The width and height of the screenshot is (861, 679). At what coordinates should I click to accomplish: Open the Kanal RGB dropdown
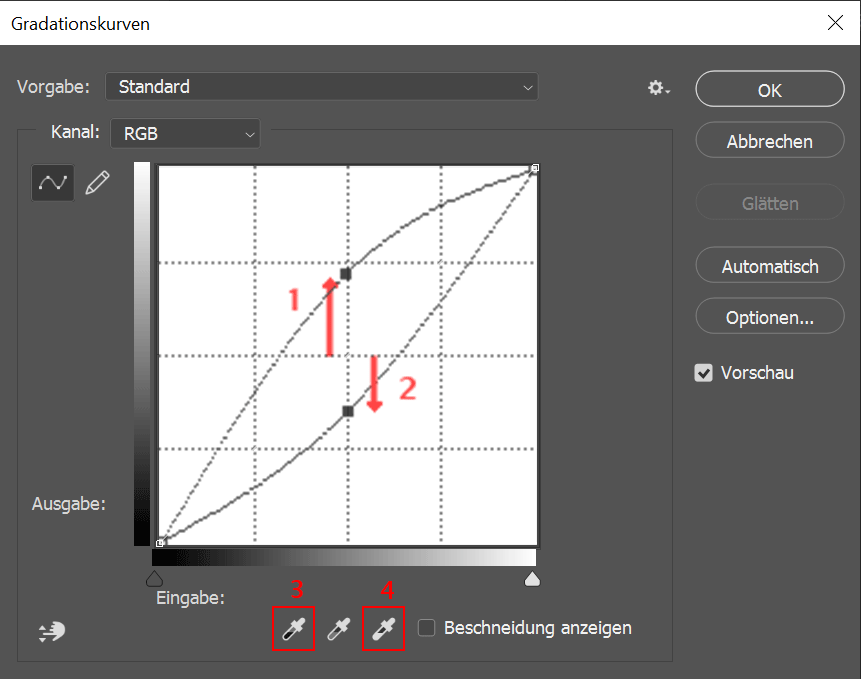click(x=185, y=133)
